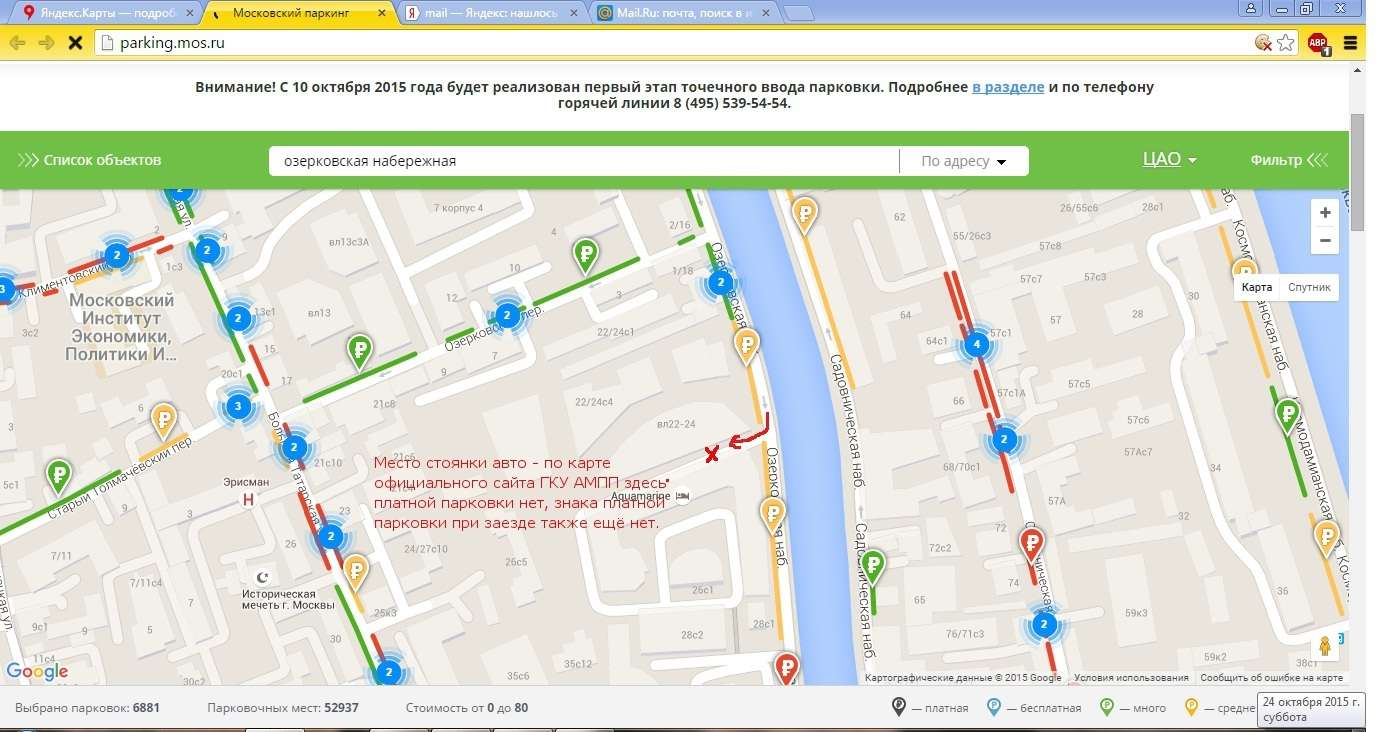This screenshot has height=732, width=1380.
Task: Switch map to Карта view
Action: tap(1257, 287)
